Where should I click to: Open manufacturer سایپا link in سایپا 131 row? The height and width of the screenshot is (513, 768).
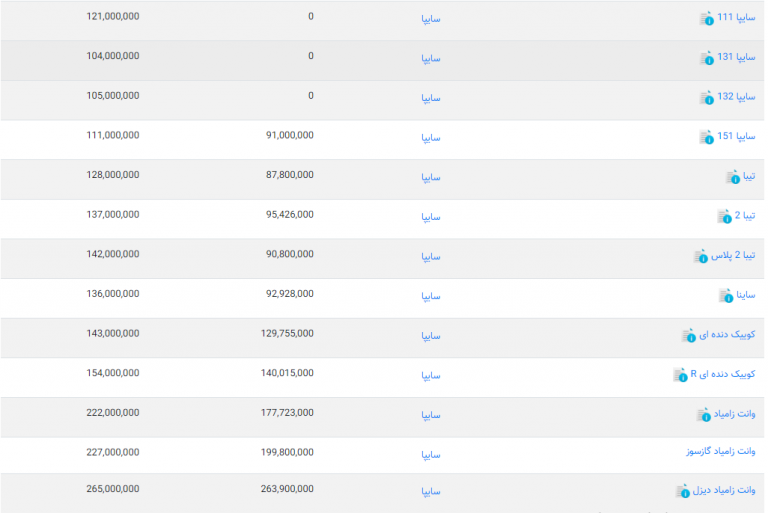tap(431, 59)
